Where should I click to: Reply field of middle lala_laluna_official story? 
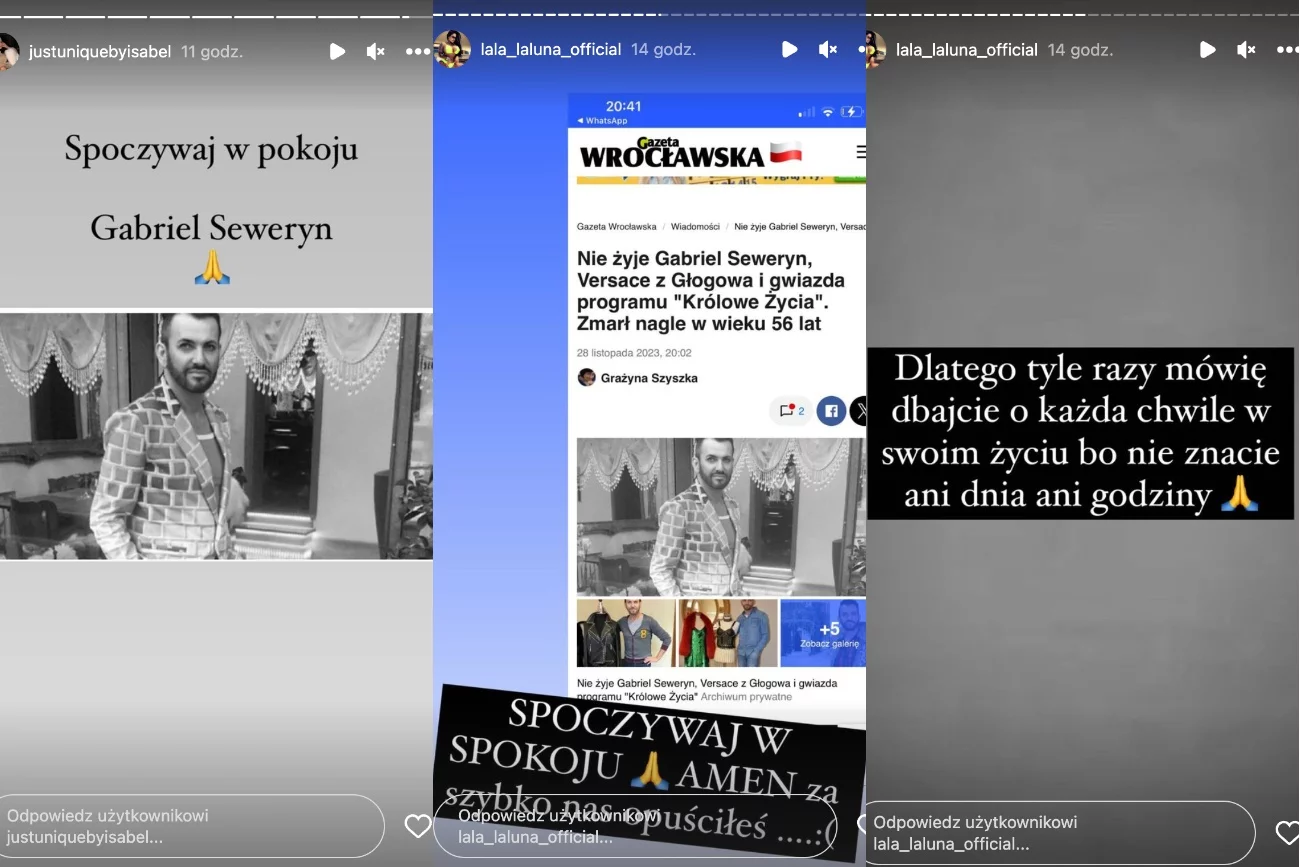click(635, 827)
